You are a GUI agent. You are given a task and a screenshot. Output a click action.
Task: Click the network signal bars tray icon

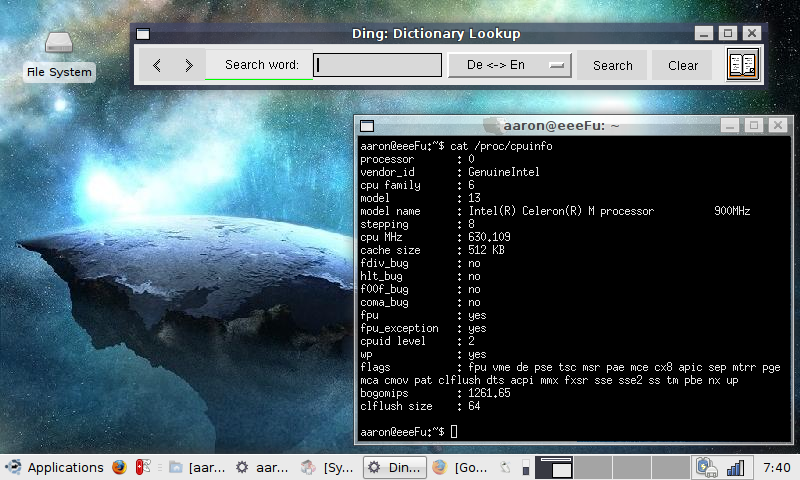[x=735, y=467]
